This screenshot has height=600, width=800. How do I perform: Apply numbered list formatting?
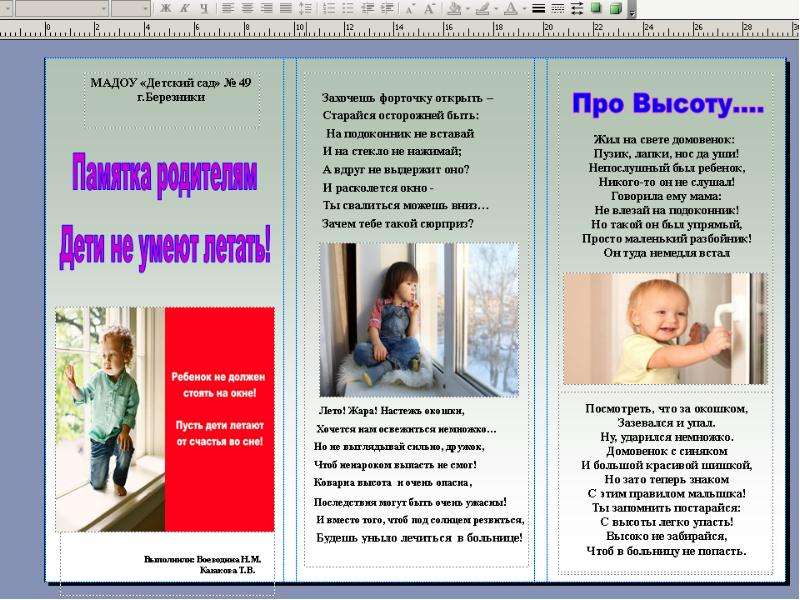tap(329, 9)
